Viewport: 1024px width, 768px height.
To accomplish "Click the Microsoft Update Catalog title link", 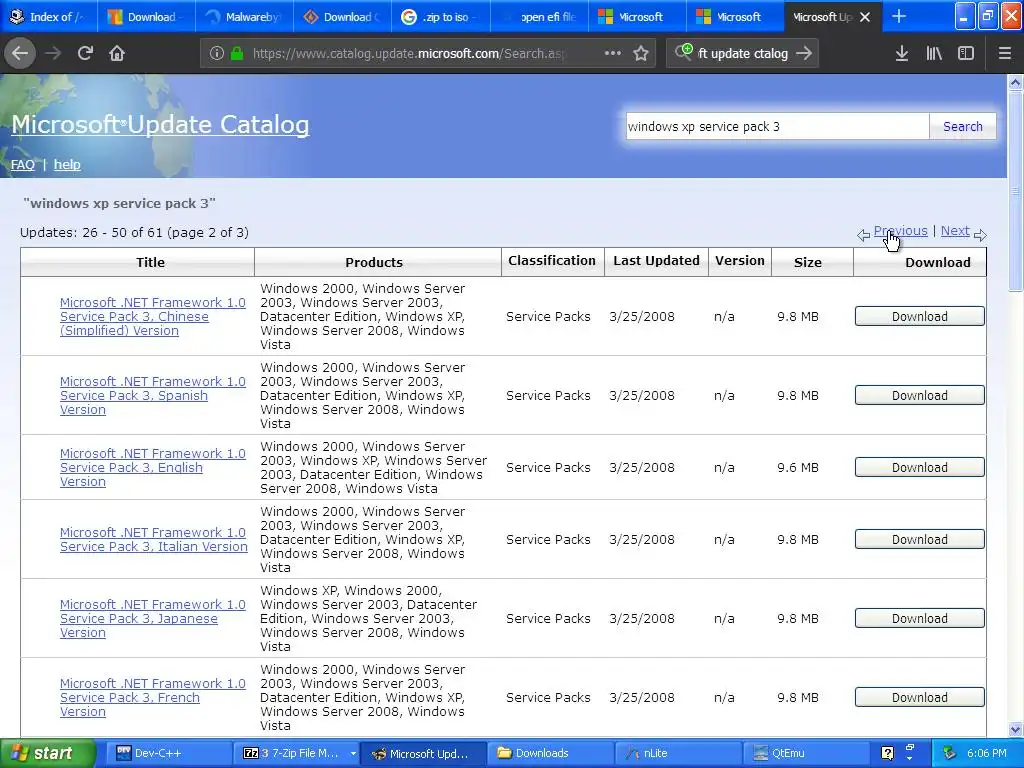I will coord(160,125).
